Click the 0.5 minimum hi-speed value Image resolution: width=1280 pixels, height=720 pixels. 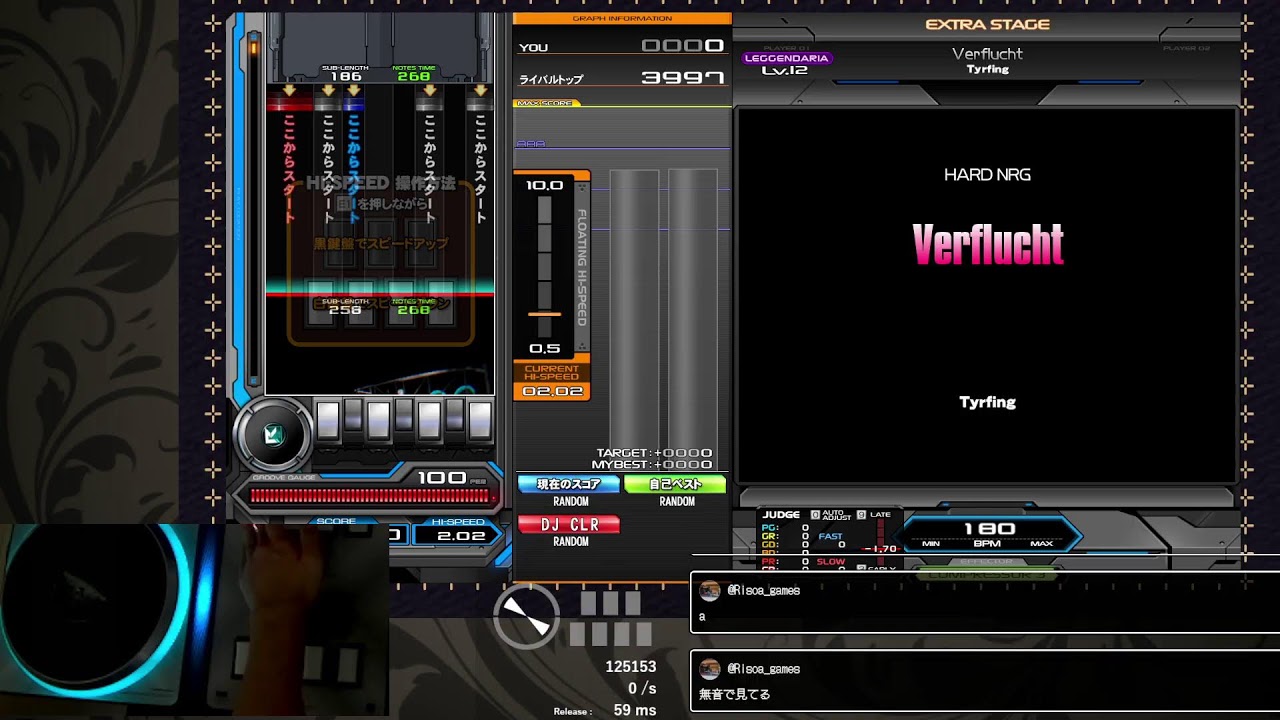pyautogui.click(x=544, y=349)
